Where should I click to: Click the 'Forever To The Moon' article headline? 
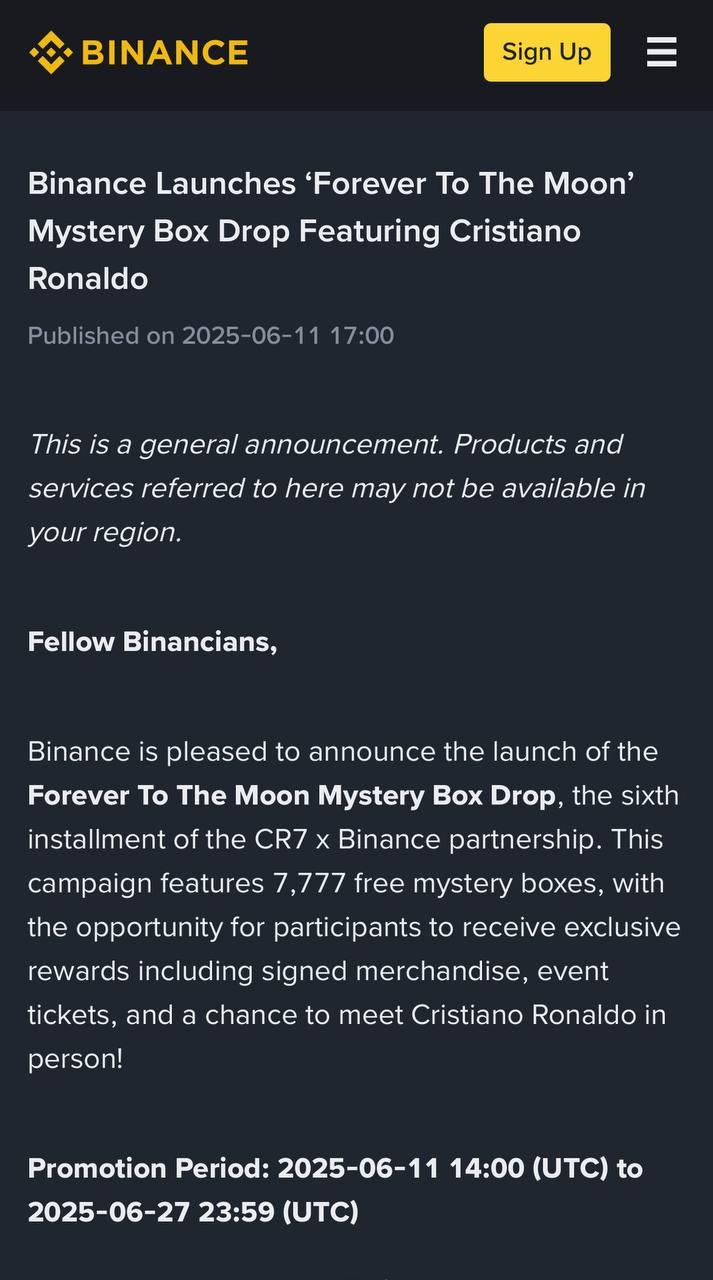tap(331, 231)
